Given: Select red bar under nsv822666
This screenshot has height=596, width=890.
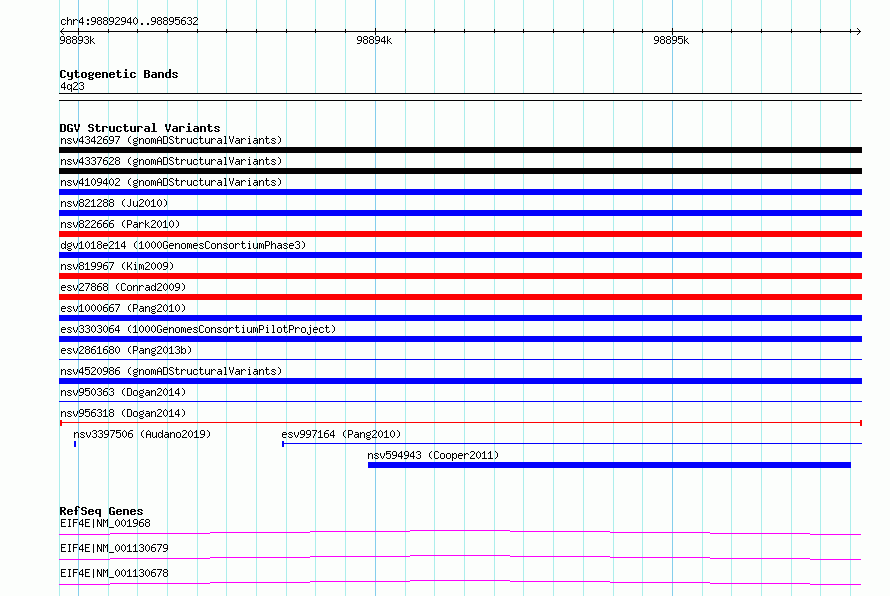Looking at the screenshot, I should point(460,234).
